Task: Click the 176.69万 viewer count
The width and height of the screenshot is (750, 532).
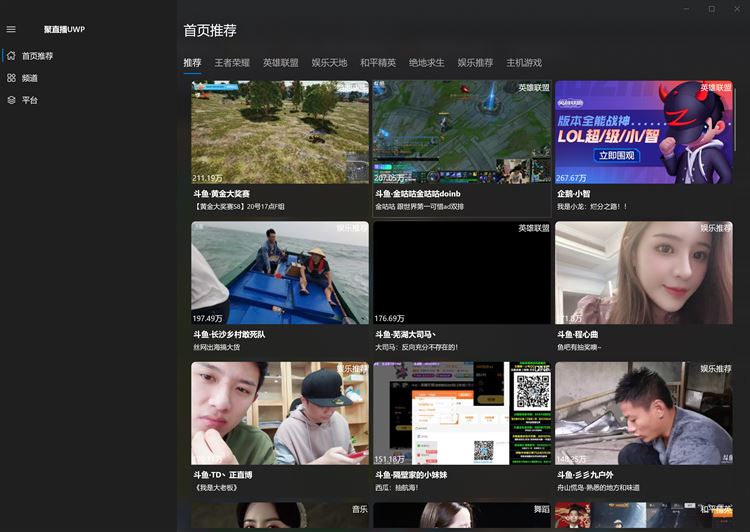Action: [x=389, y=319]
